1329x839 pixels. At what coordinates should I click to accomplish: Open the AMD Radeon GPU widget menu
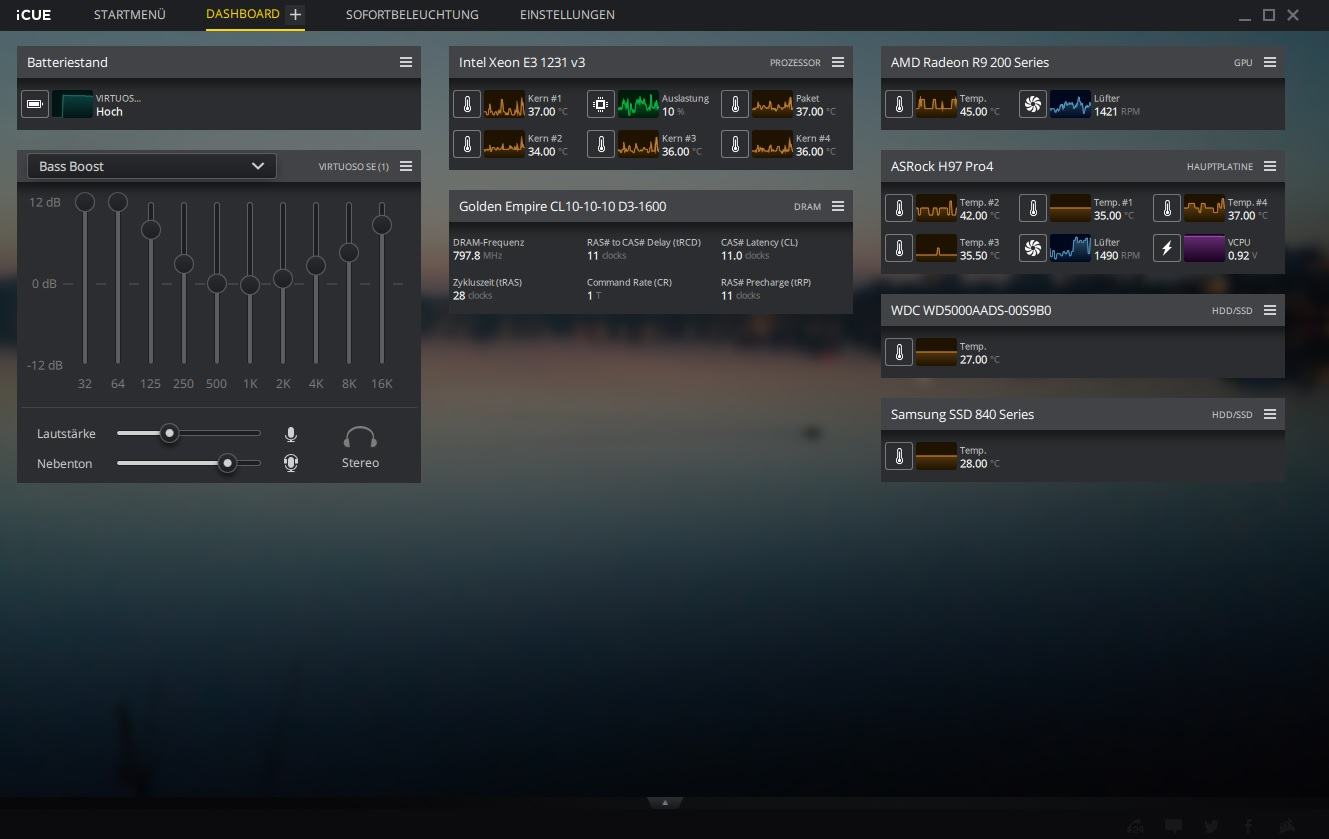(x=1270, y=62)
